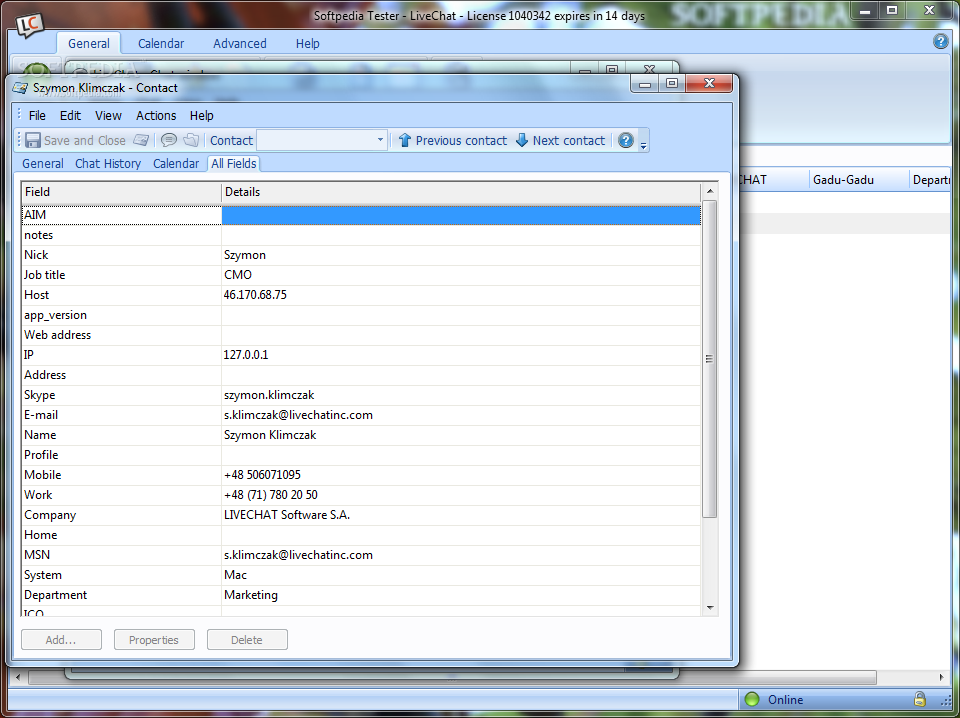
Task: Select the Department value Marketing
Action: [x=251, y=595]
